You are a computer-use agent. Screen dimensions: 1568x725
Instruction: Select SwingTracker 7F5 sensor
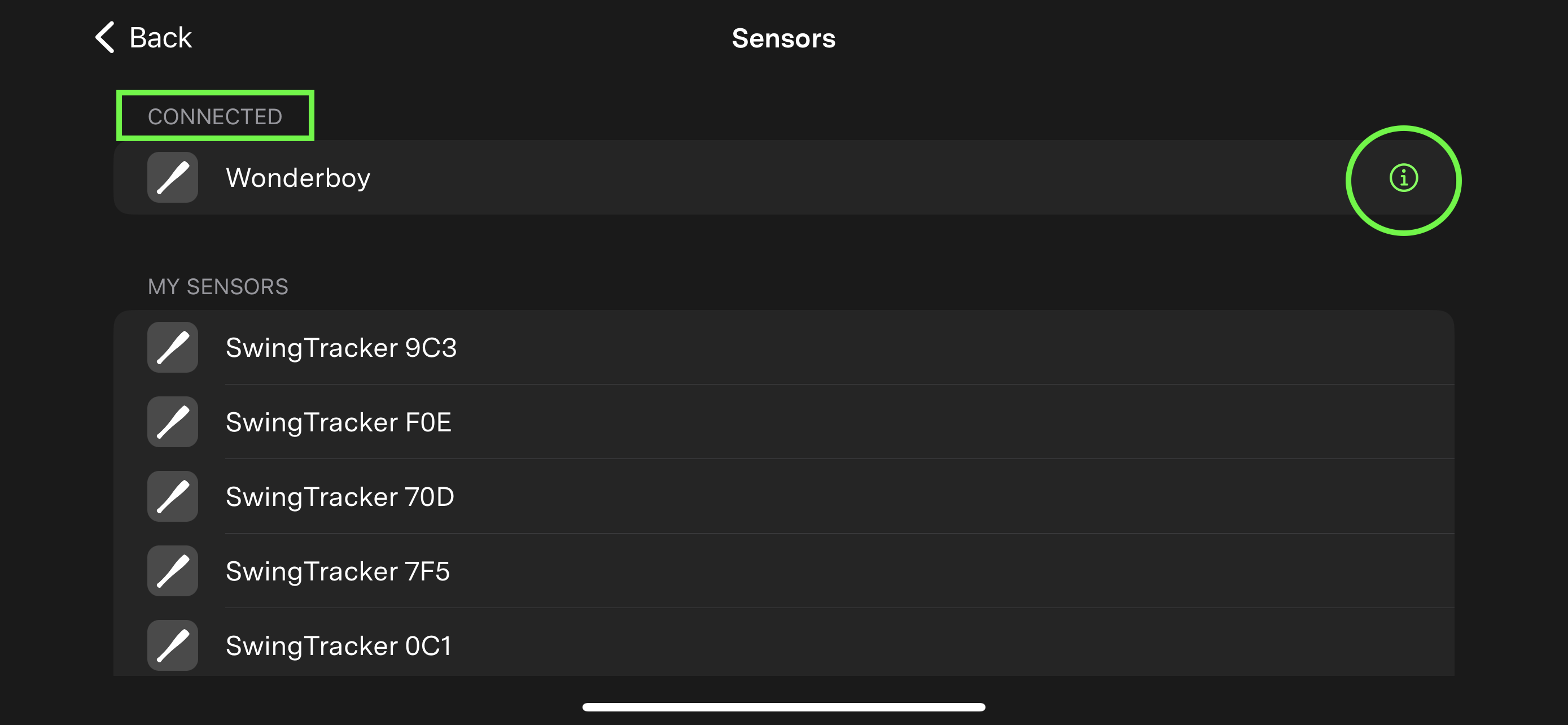pos(783,570)
